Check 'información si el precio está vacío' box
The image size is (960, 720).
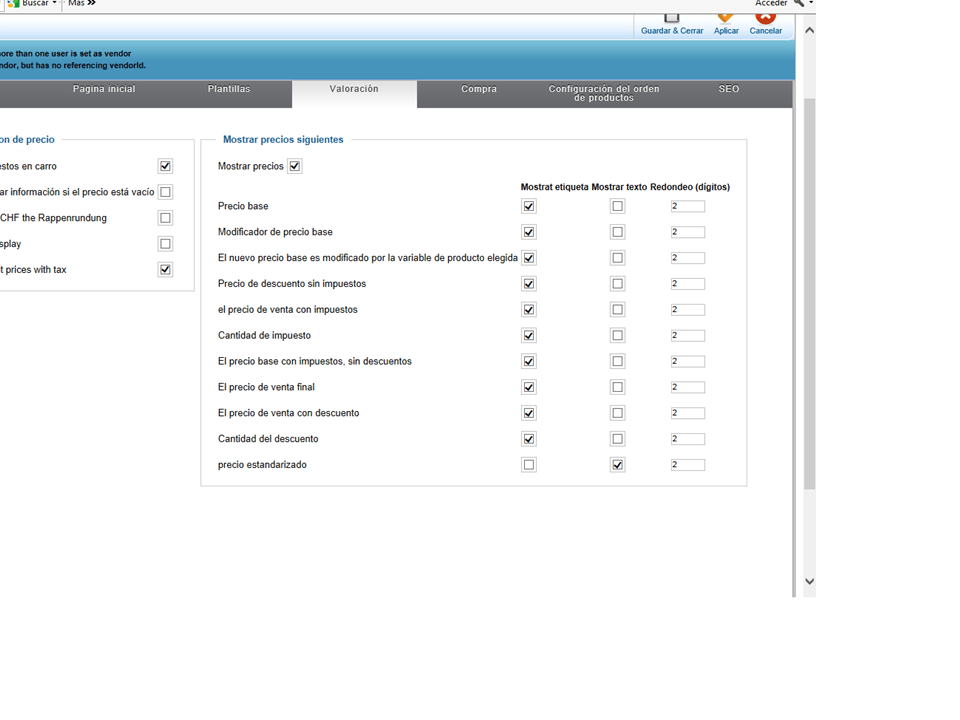pos(165,192)
